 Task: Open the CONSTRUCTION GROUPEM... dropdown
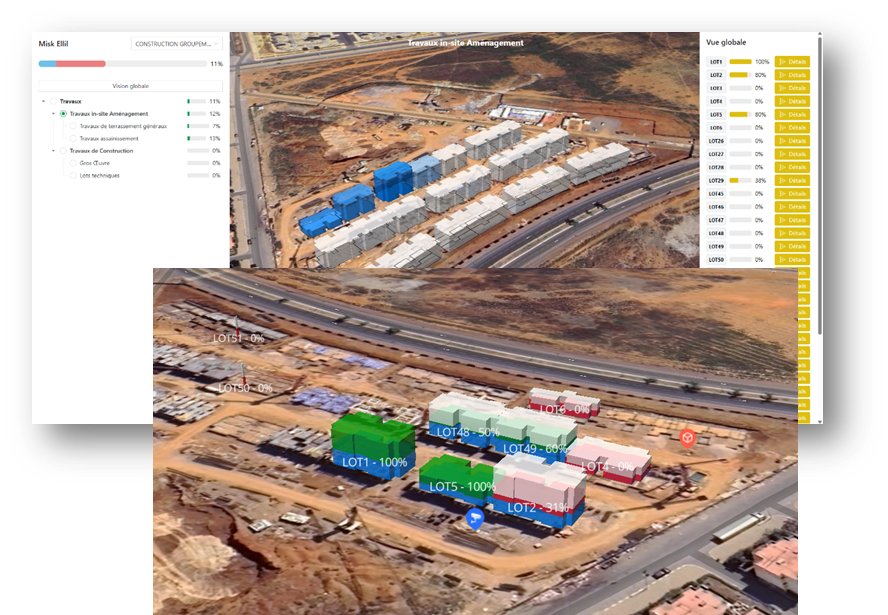[x=177, y=44]
